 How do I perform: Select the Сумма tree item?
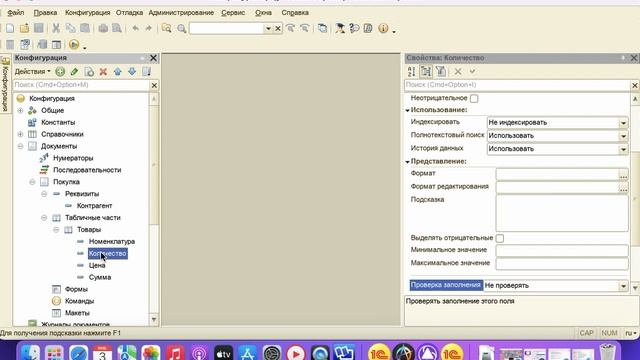[100, 277]
